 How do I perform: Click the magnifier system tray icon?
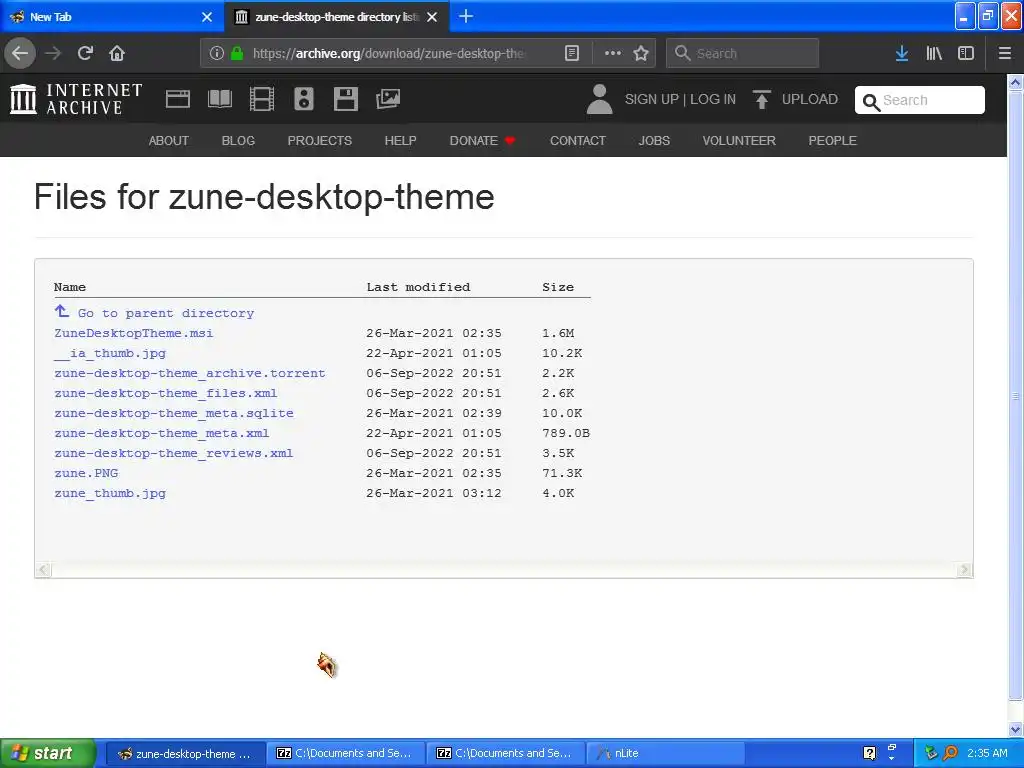click(950, 754)
